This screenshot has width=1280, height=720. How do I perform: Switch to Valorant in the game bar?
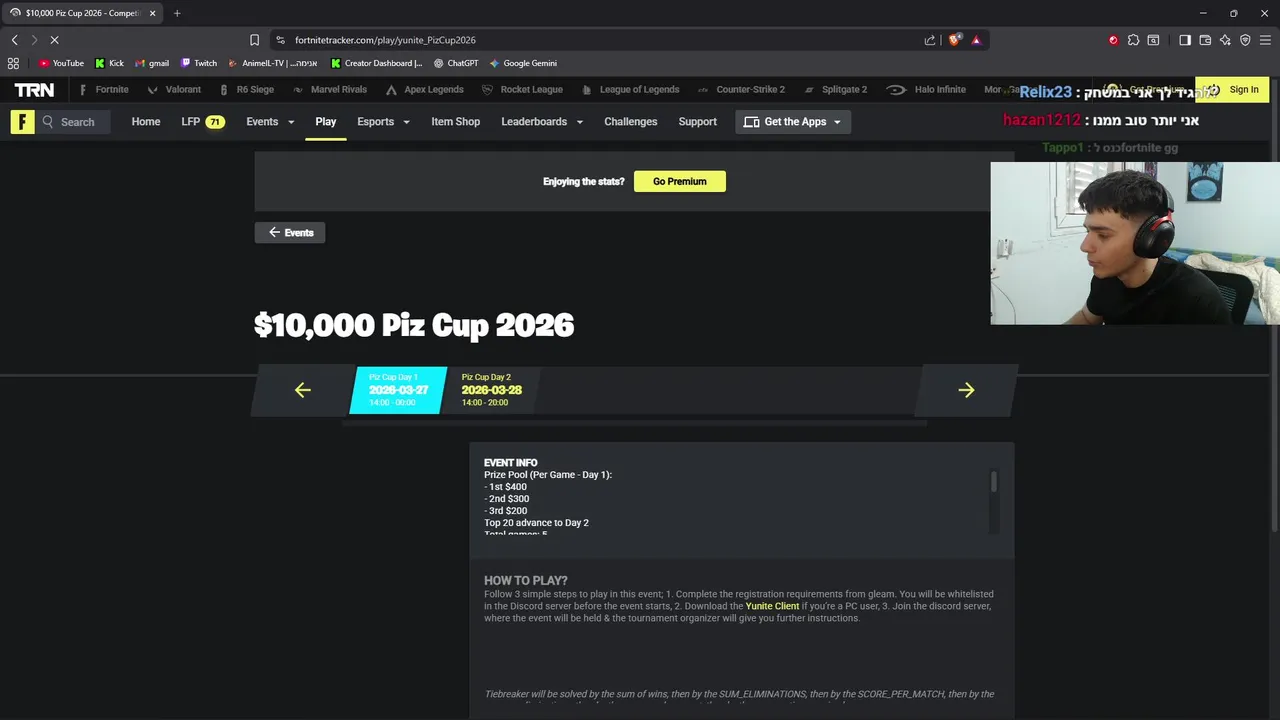pyautogui.click(x=174, y=89)
